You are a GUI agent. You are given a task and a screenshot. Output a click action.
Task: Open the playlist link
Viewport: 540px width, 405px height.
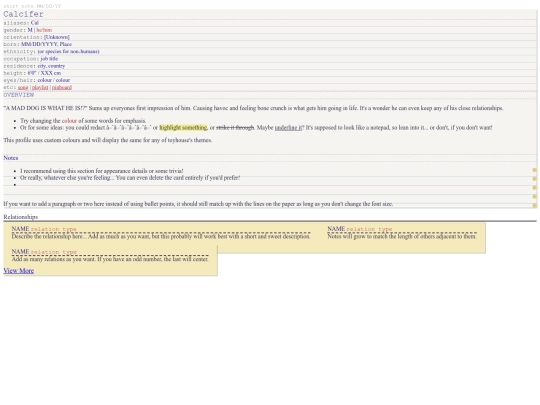[40, 87]
